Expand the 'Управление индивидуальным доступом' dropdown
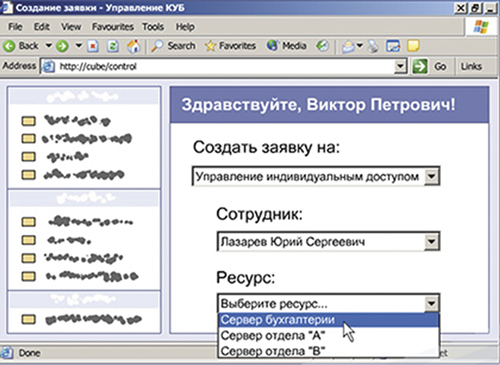 tap(432, 176)
